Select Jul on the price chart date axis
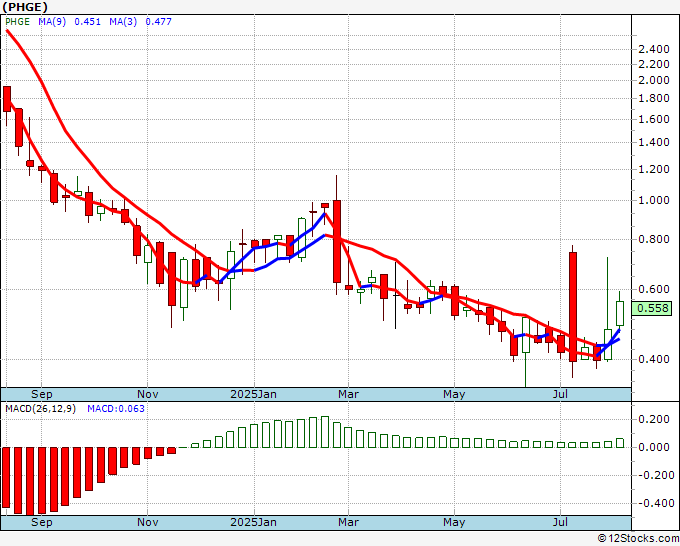Screen dimensions: 680x546 point(560,394)
